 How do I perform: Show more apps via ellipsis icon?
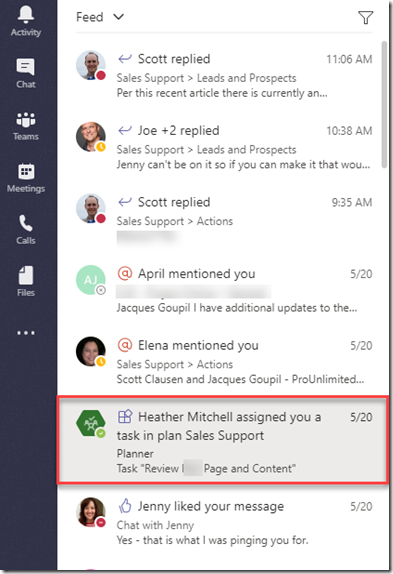pyautogui.click(x=26, y=333)
